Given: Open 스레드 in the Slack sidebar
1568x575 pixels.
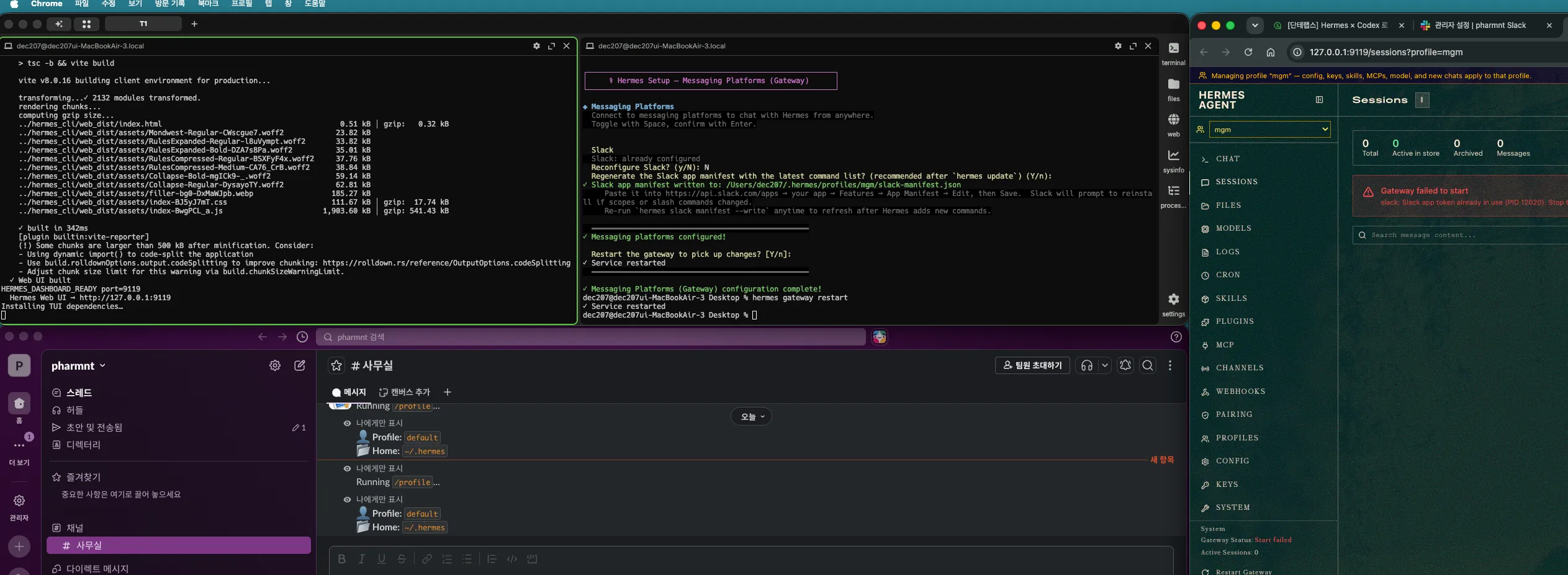Looking at the screenshot, I should [79, 393].
